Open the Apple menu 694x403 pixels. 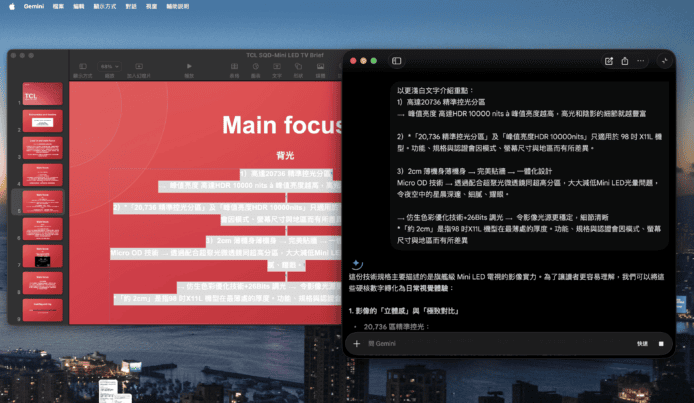pos(12,6)
